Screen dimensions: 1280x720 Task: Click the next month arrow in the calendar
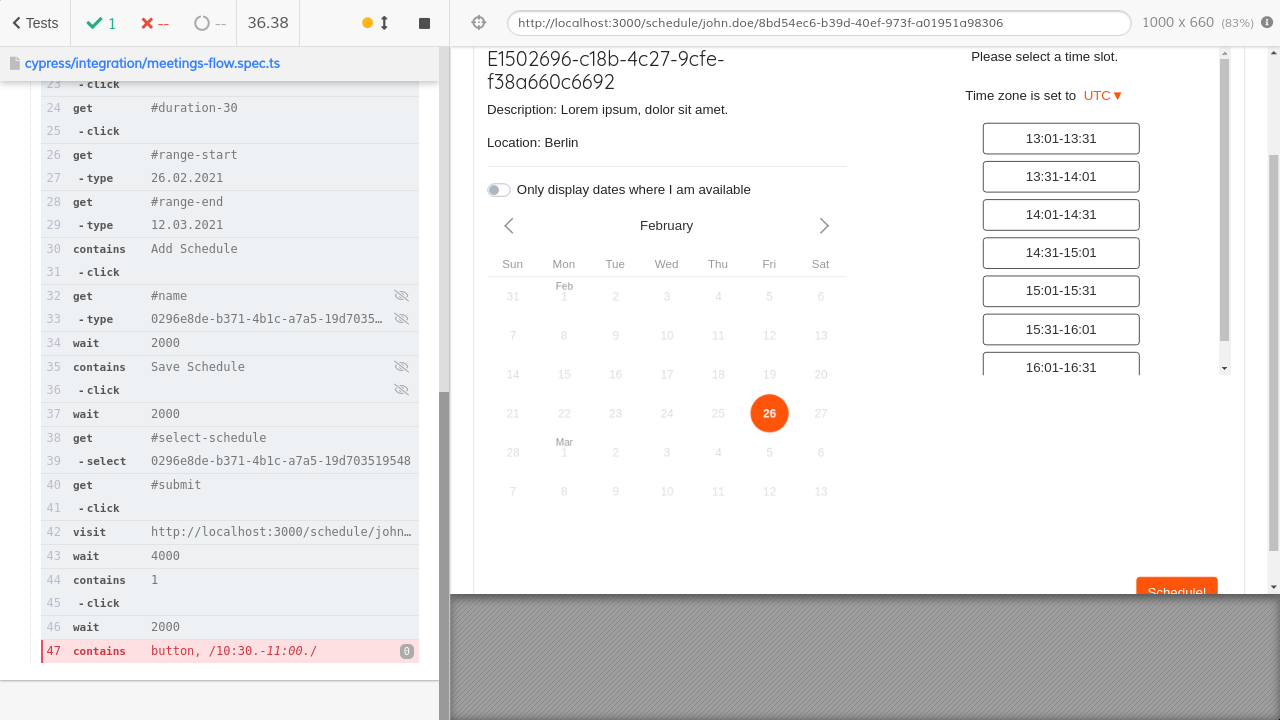pyautogui.click(x=824, y=226)
